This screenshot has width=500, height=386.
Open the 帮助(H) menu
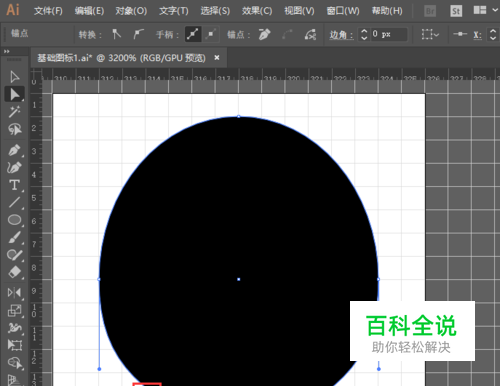[387, 11]
